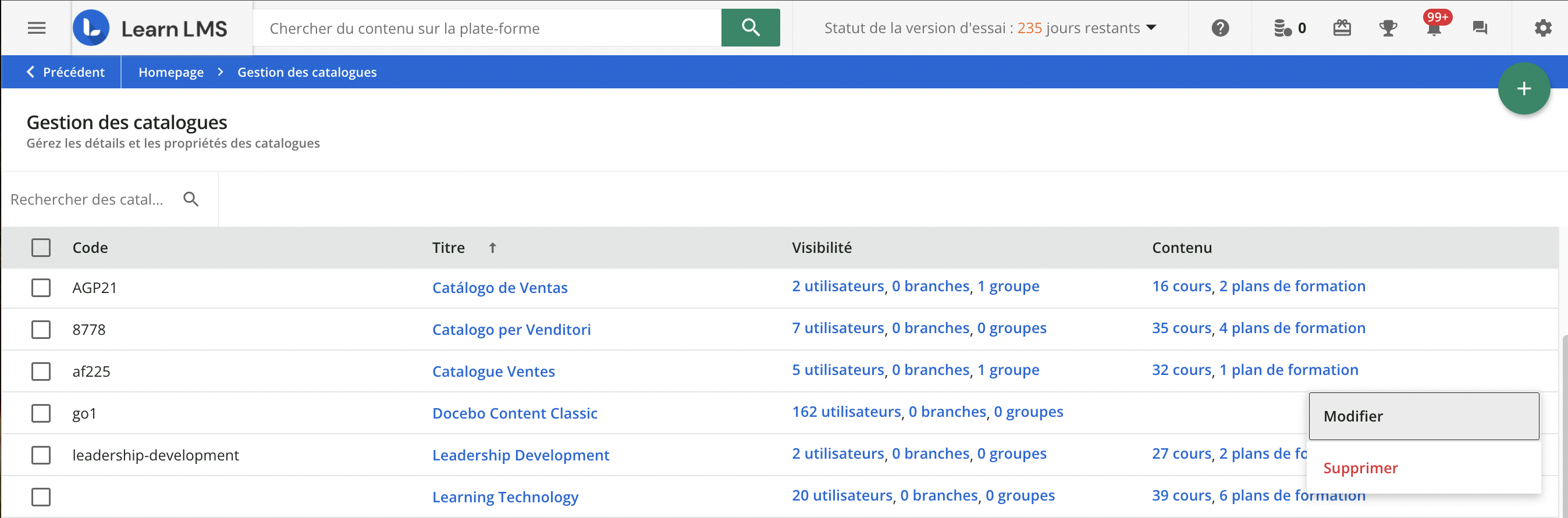
Task: Open notifications bell with 99+ badge
Action: click(1434, 28)
